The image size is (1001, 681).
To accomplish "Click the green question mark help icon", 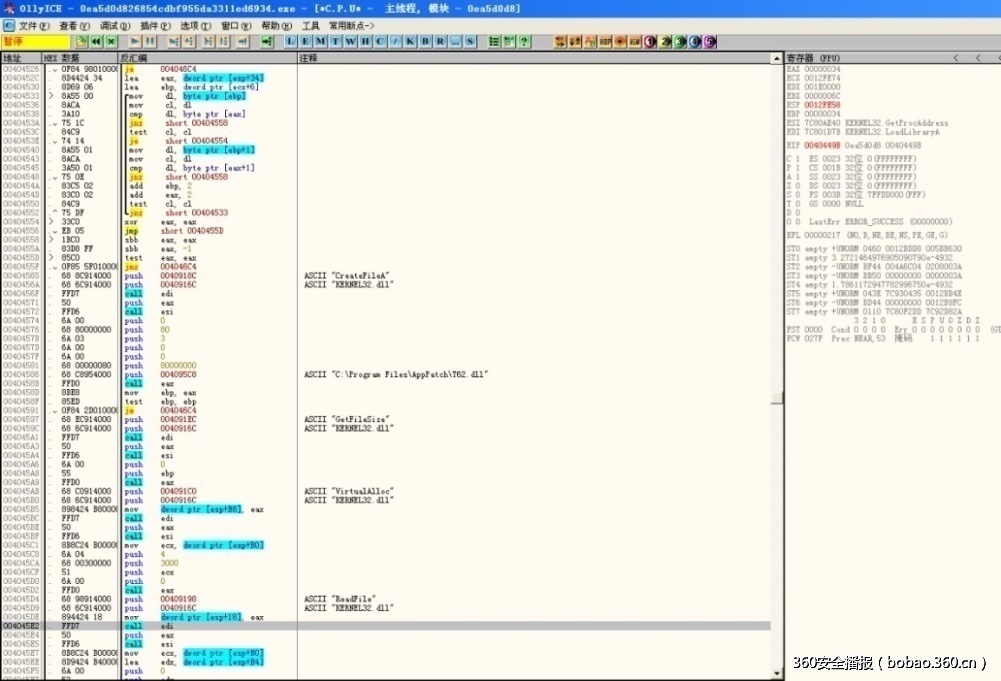I will 524,41.
